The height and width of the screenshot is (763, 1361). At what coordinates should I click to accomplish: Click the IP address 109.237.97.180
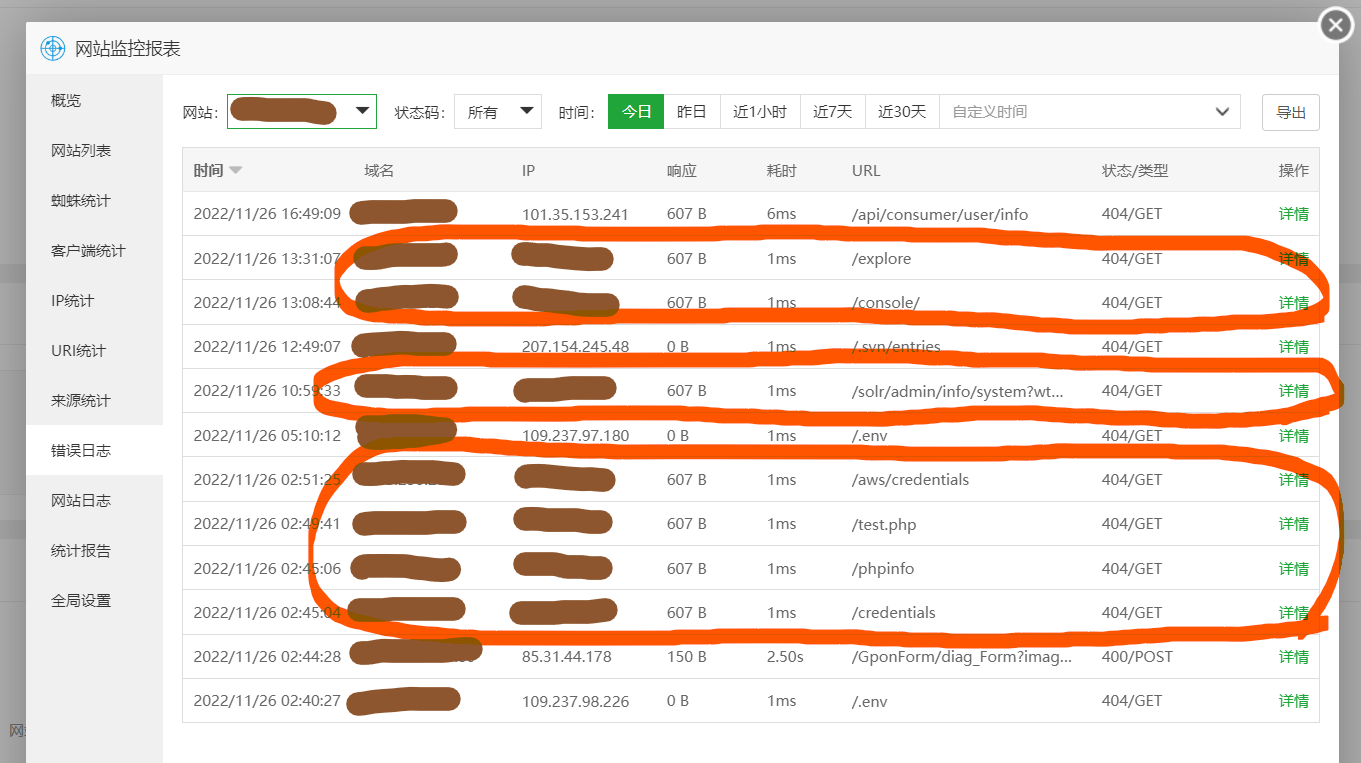[576, 436]
